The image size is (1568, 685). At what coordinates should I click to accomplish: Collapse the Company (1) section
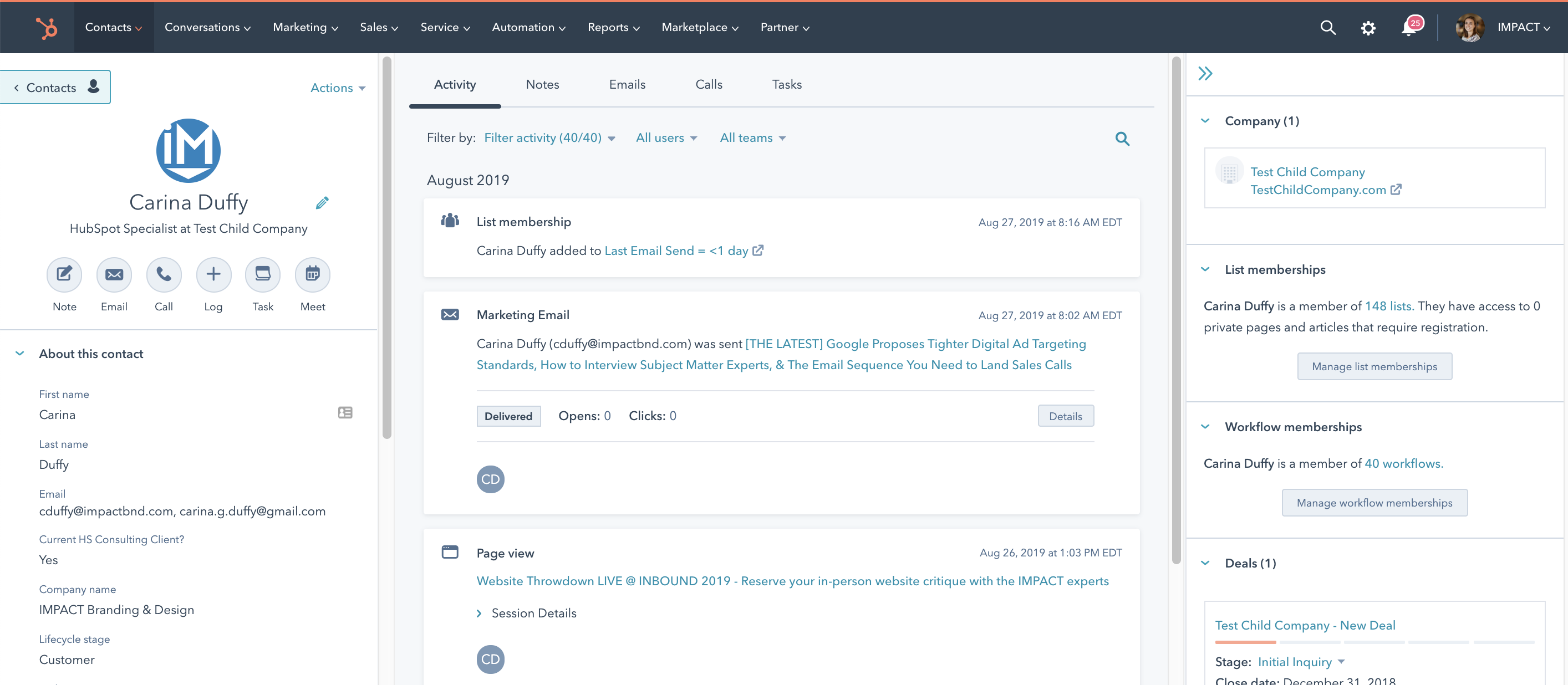(1205, 120)
